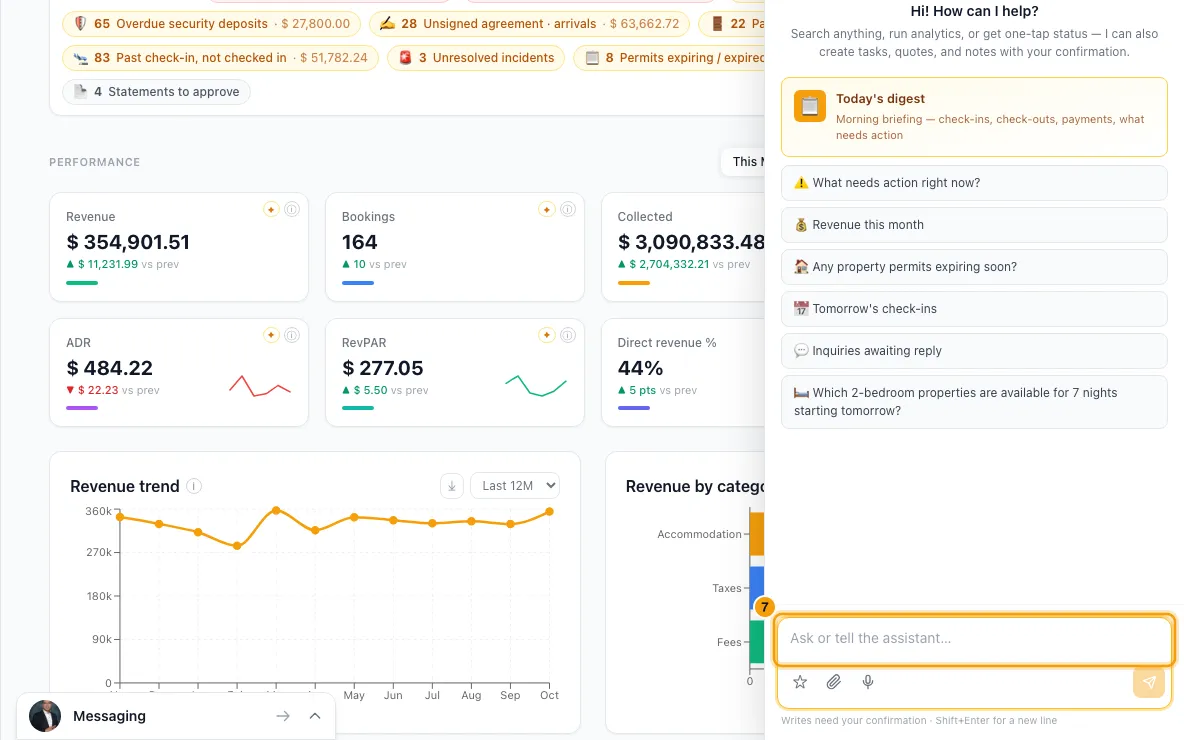Click the Oct data point on Revenue trend
The height and width of the screenshot is (740, 1184).
coord(550,512)
